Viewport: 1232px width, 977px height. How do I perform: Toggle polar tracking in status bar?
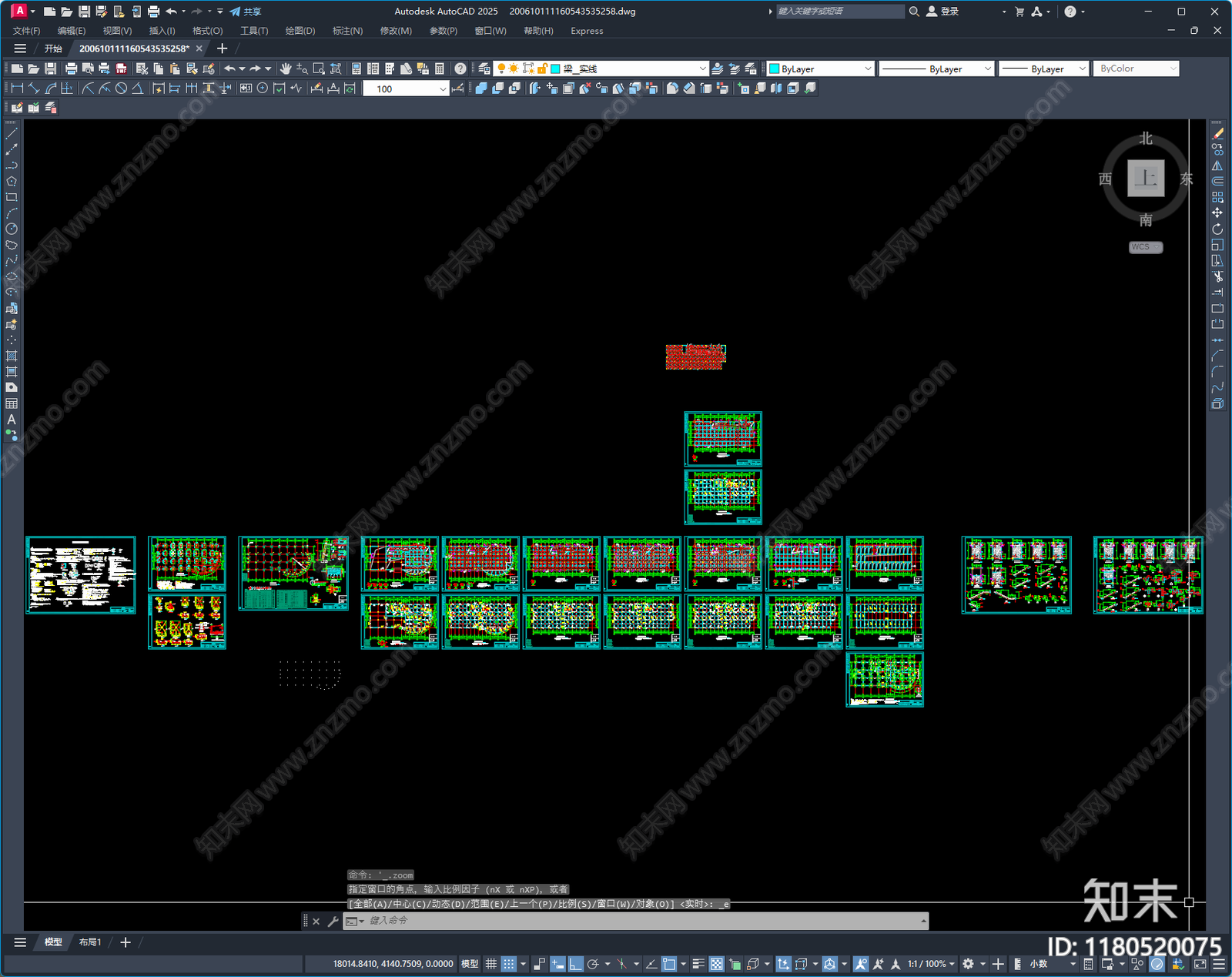(593, 964)
